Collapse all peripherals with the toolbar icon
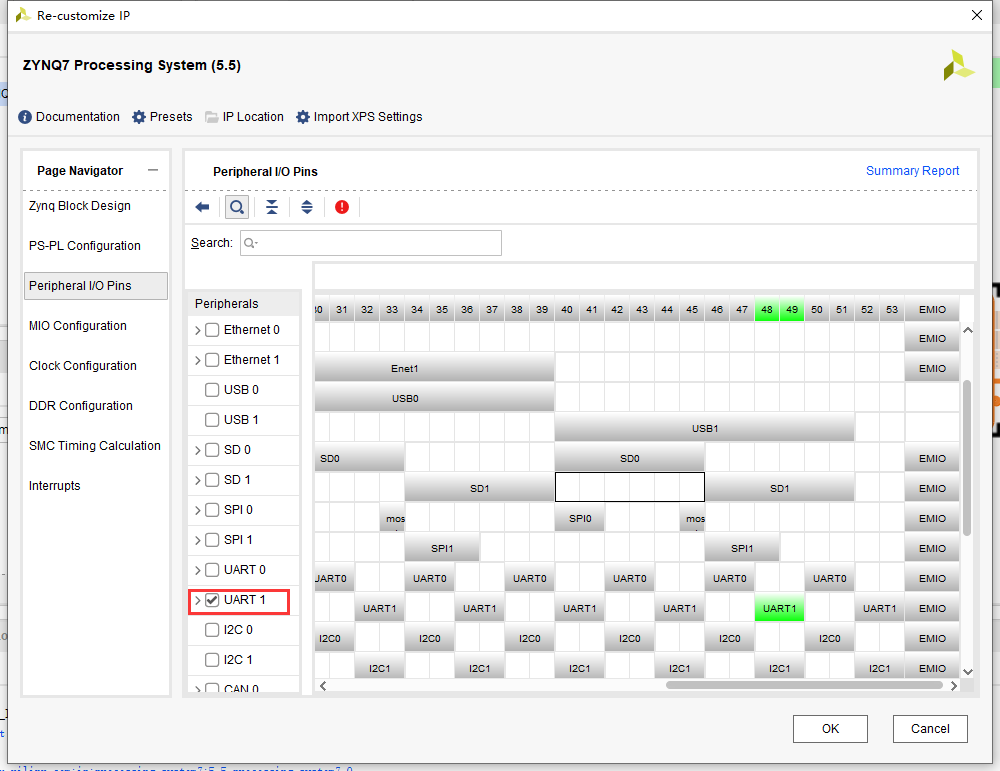Viewport: 1000px width, 771px height. click(272, 207)
